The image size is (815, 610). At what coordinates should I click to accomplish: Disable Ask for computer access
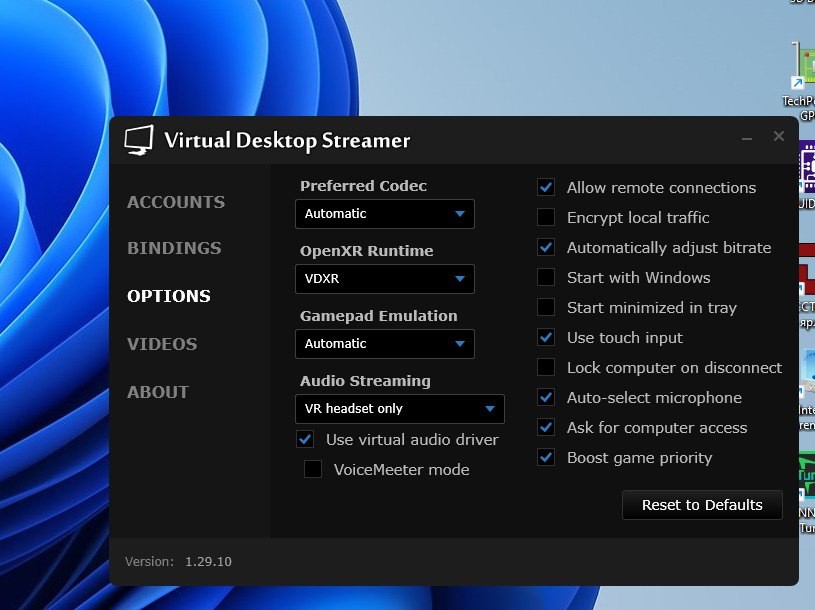coord(546,427)
